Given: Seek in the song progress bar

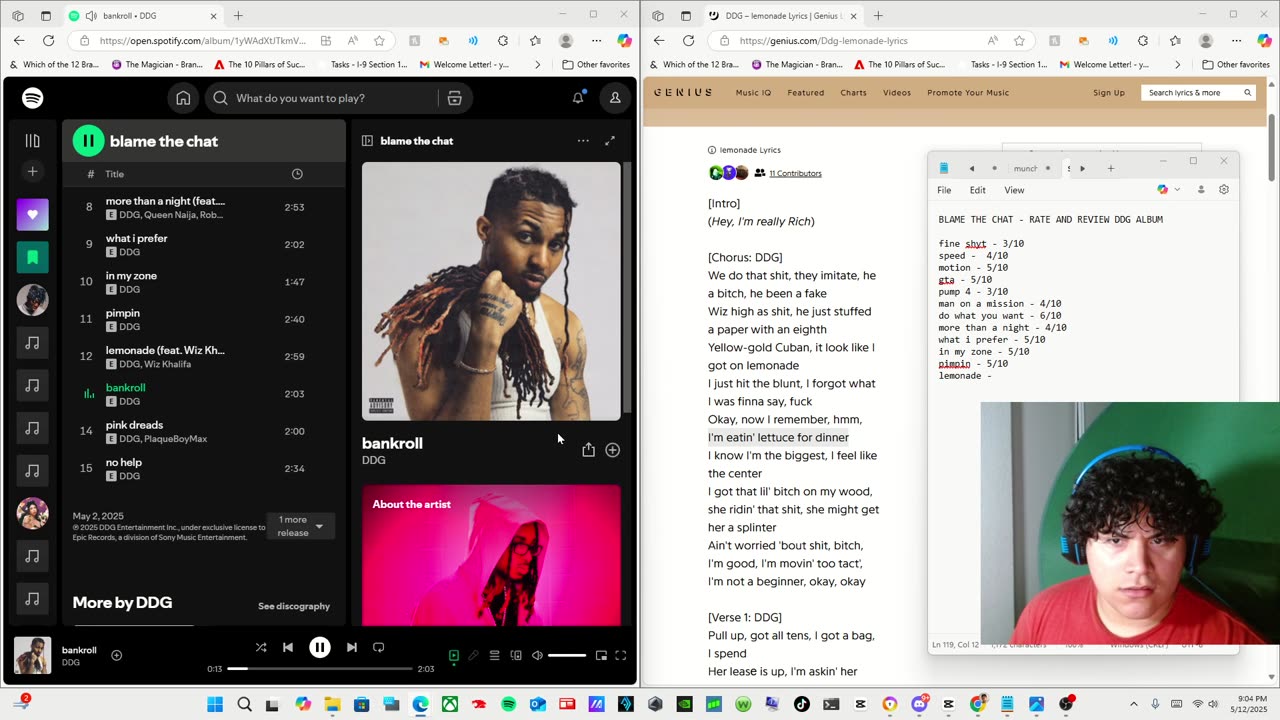Looking at the screenshot, I should click(x=319, y=668).
